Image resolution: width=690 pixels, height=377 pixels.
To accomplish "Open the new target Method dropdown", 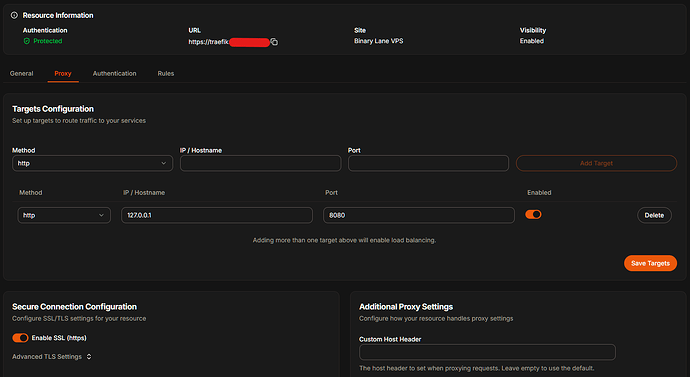I will point(92,163).
